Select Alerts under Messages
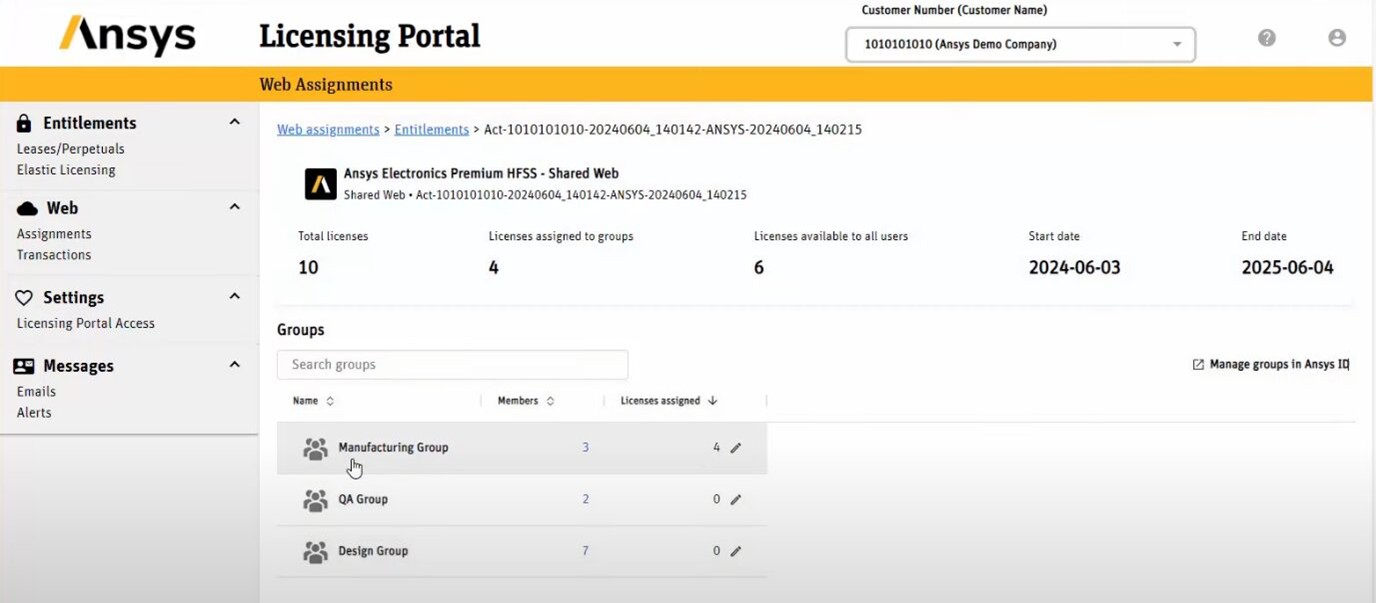This screenshot has width=1376, height=603. coord(33,412)
